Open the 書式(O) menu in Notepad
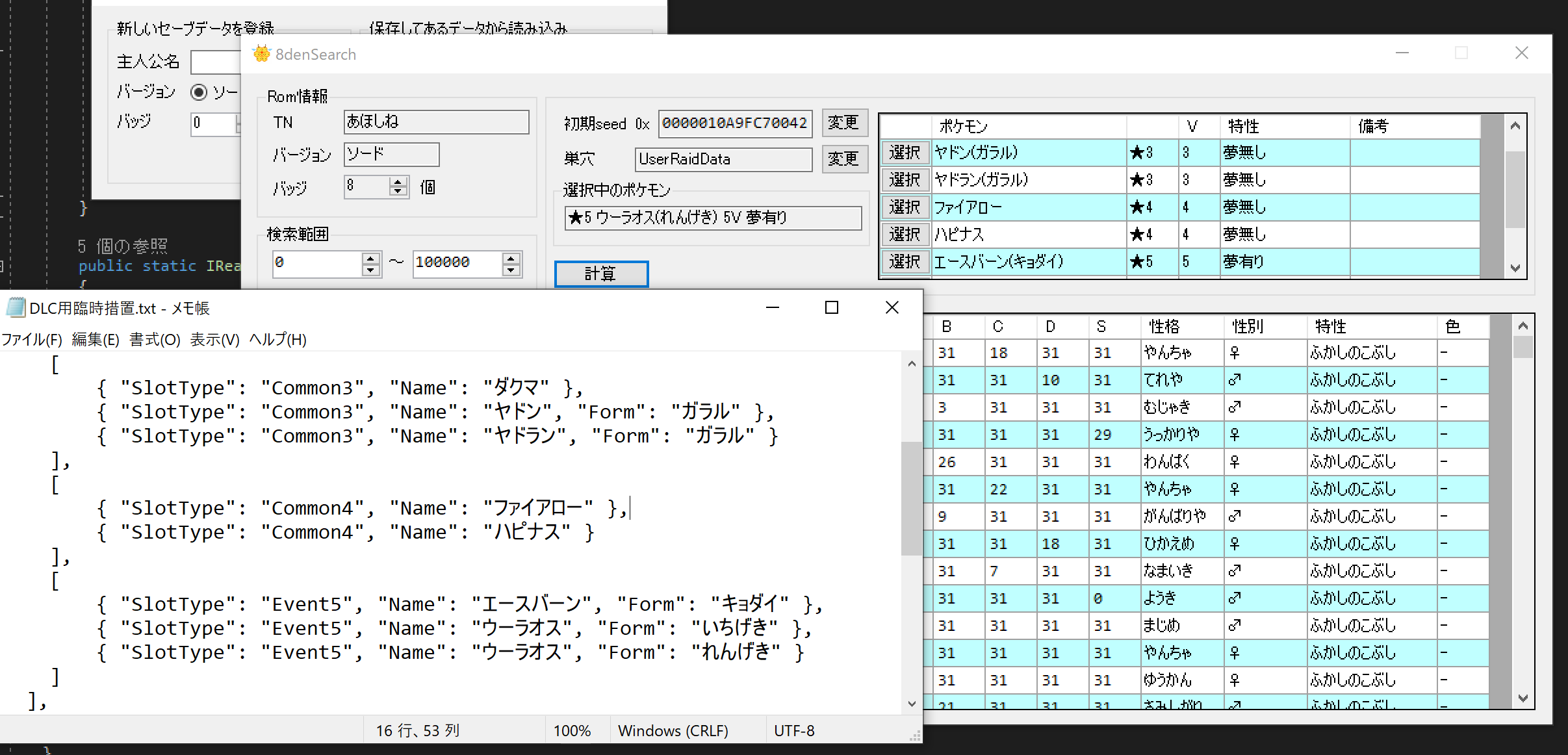Viewport: 1568px width, 755px height. [x=155, y=339]
